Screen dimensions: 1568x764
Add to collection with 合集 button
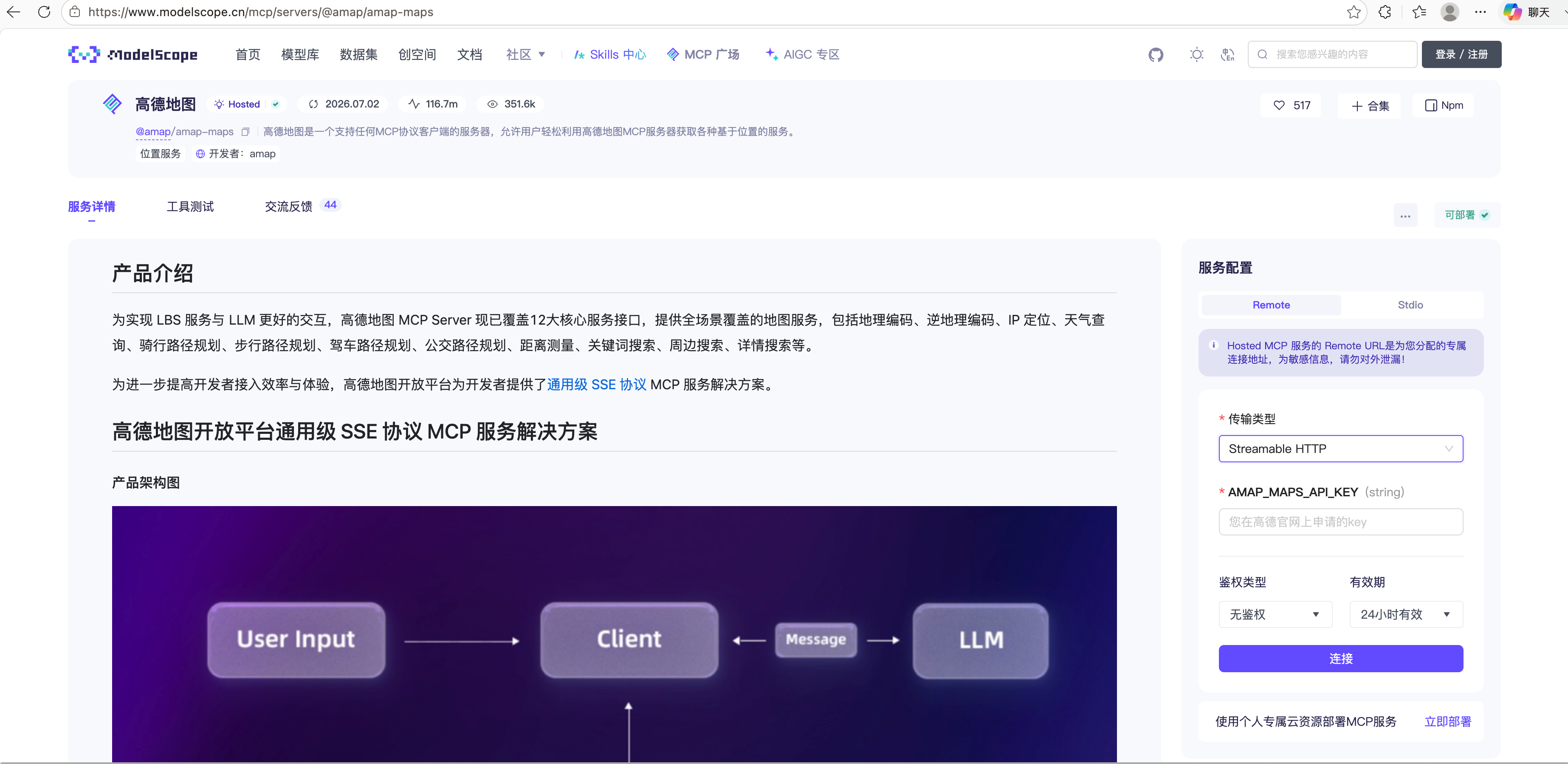click(x=1370, y=105)
